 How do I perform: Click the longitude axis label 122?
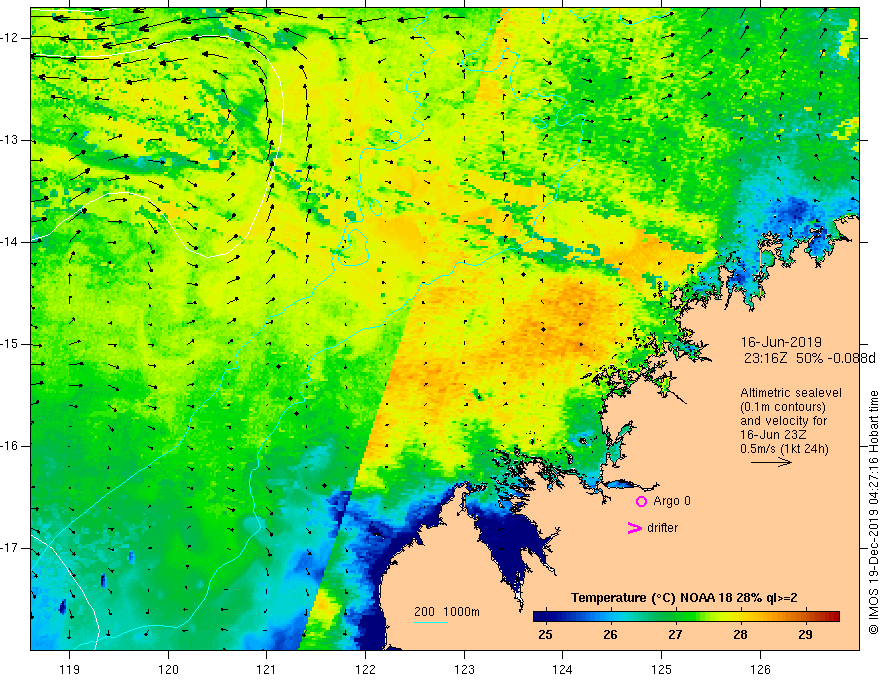tap(365, 669)
